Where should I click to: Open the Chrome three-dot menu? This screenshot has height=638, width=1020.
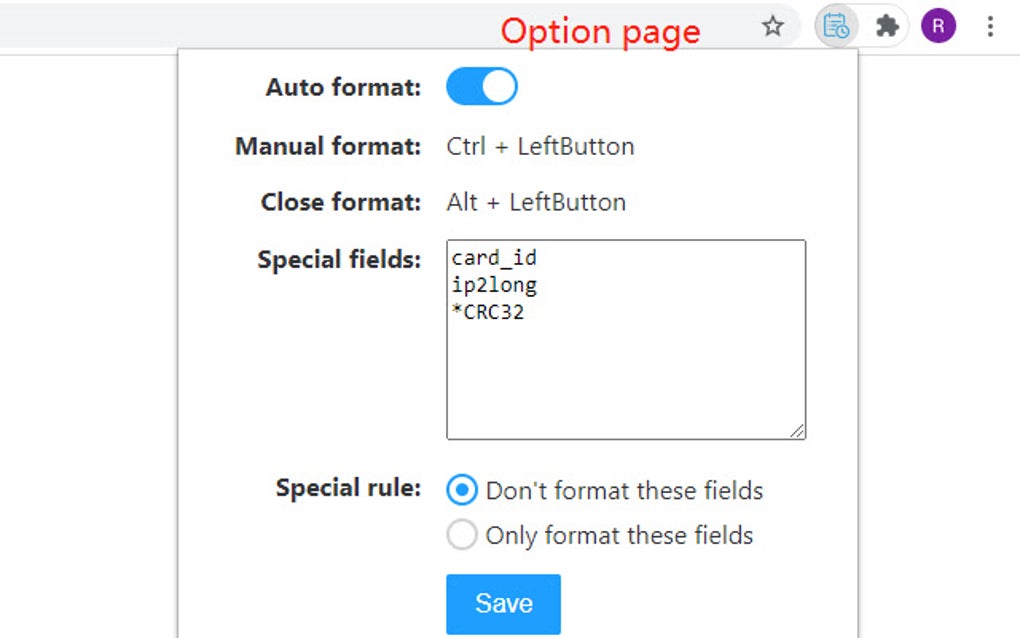[990, 26]
